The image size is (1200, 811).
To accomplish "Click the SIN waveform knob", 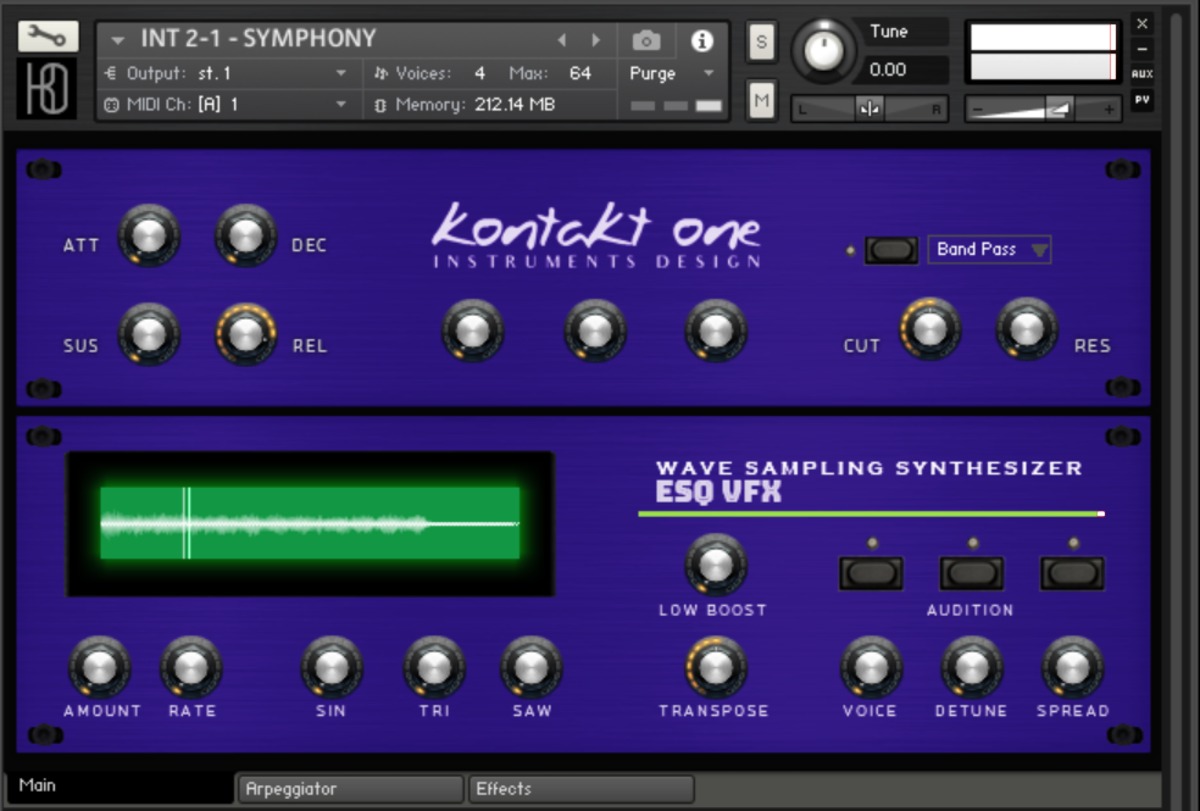I will [332, 667].
